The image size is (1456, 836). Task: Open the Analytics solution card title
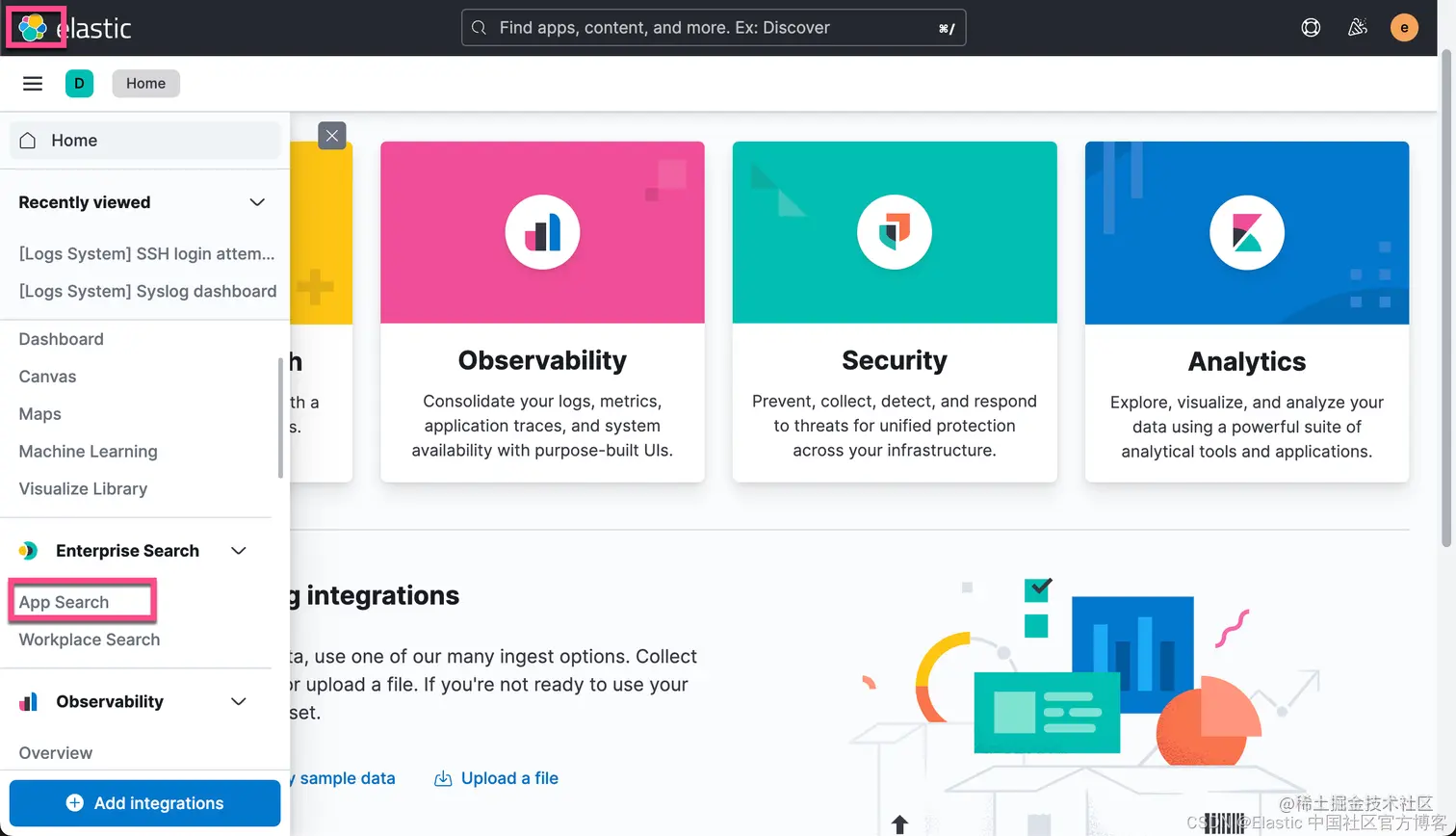1247,361
